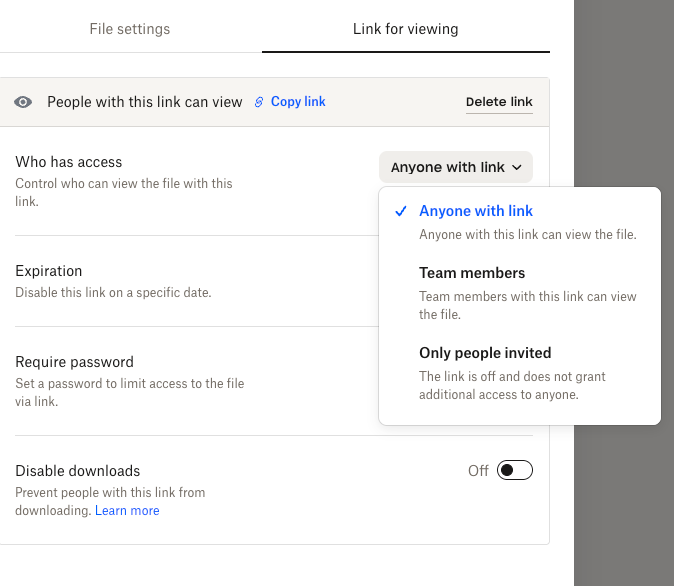Click the Require password setting heading
Screen dimensions: 674x586
[x=74, y=362]
